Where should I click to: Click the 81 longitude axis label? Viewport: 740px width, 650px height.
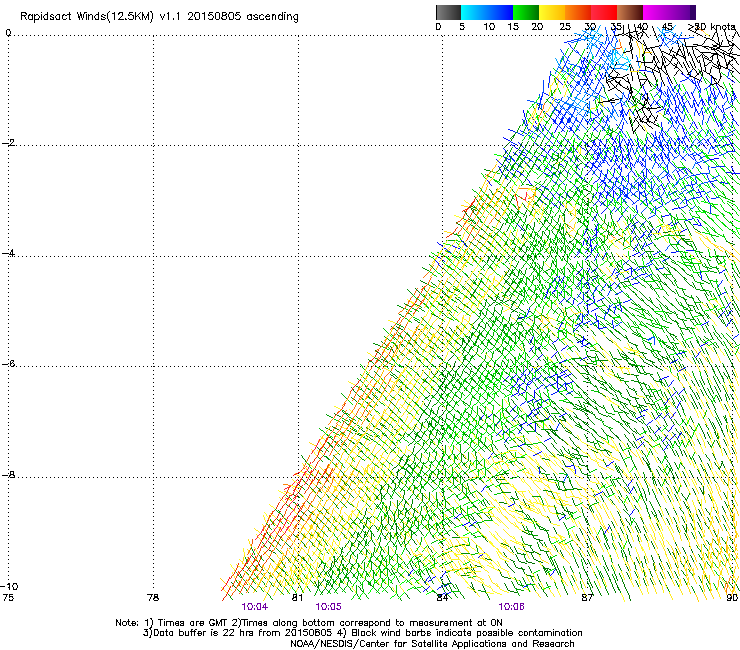(x=297, y=598)
